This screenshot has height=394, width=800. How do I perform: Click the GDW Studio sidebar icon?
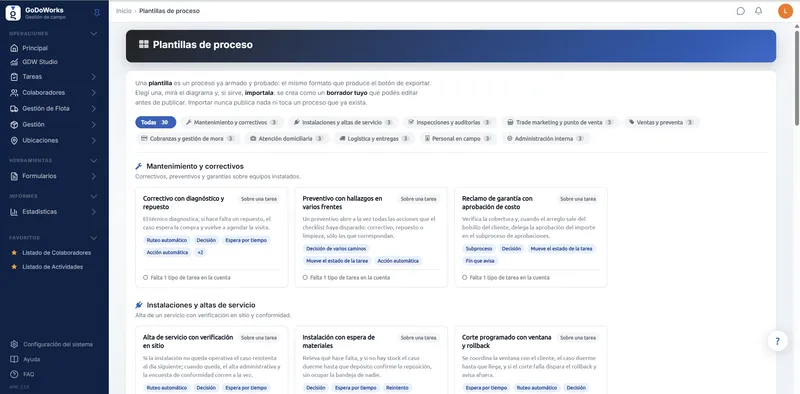pyautogui.click(x=14, y=62)
